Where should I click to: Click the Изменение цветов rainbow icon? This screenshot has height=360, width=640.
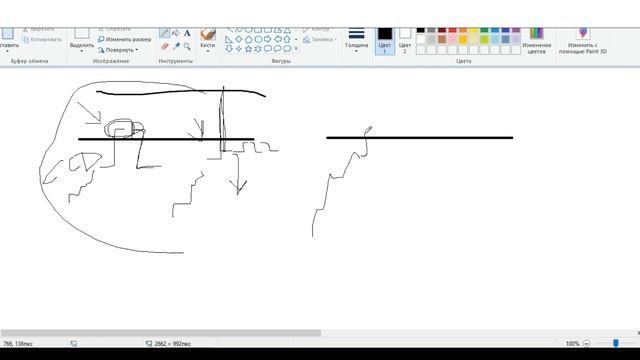(536, 33)
